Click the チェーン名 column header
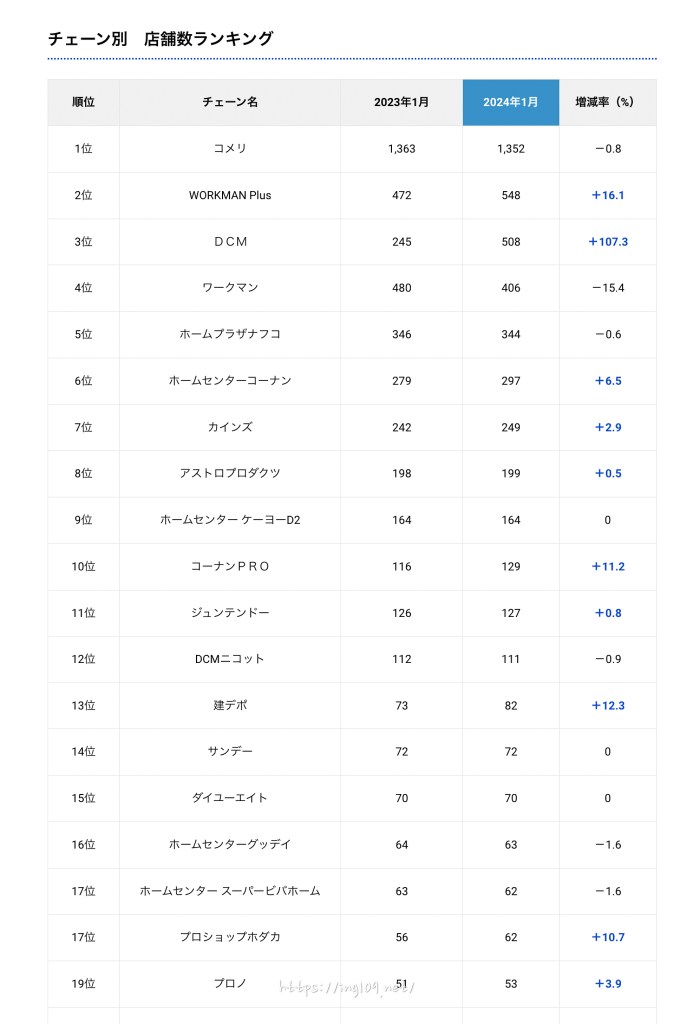 230,102
